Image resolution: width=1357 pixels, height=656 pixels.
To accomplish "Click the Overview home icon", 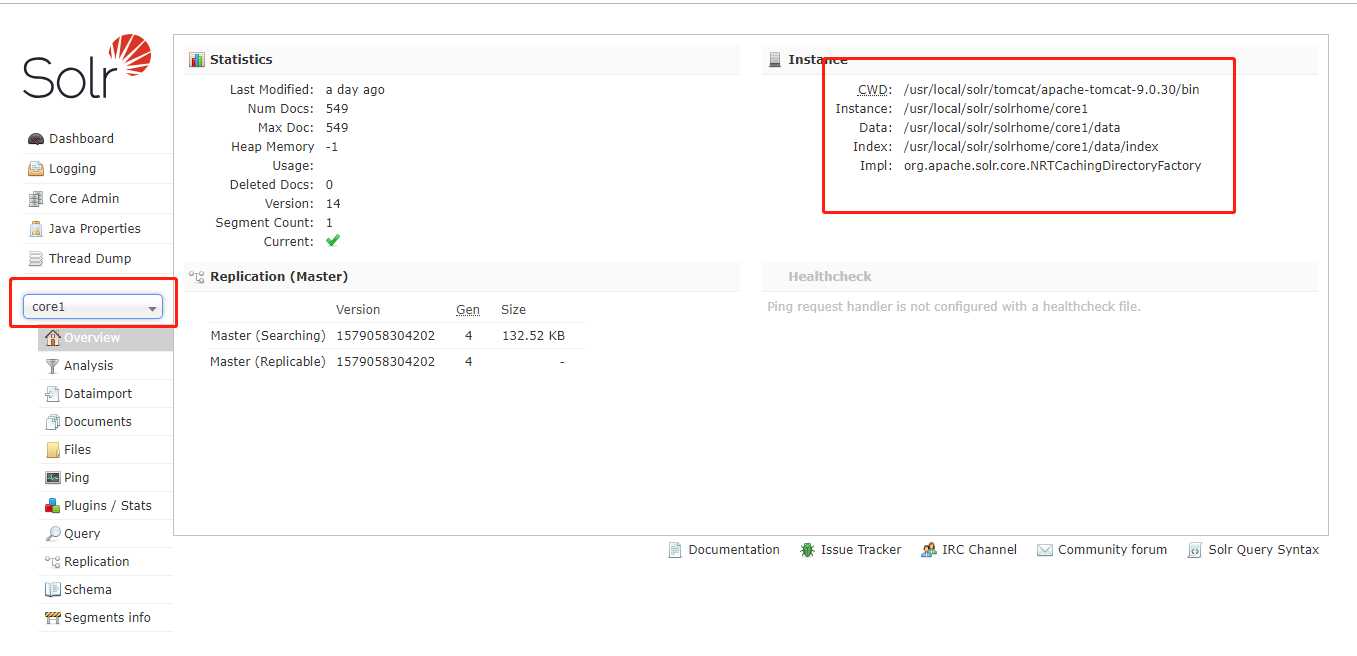I will [53, 338].
